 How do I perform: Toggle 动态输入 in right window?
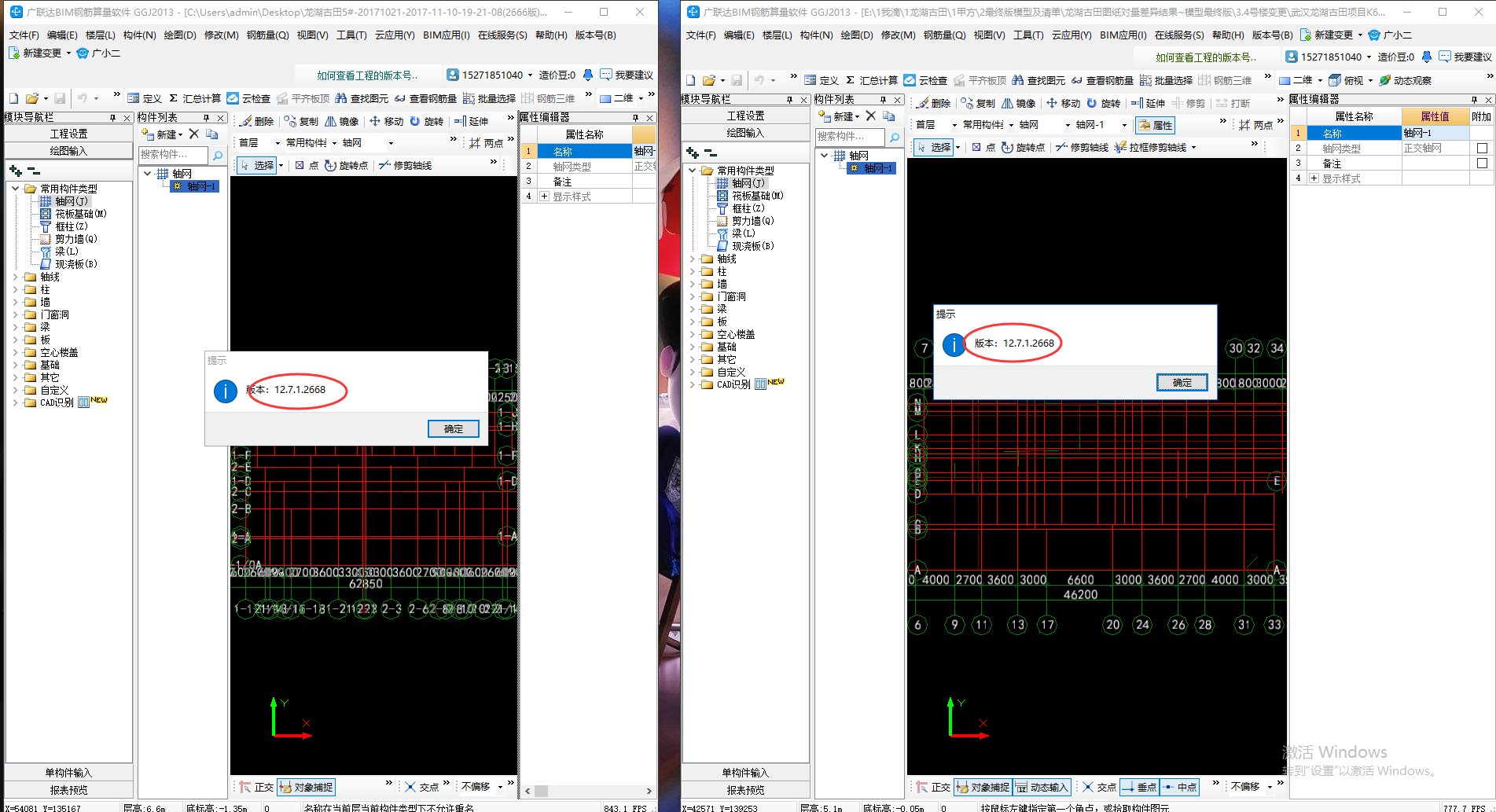tap(1041, 787)
